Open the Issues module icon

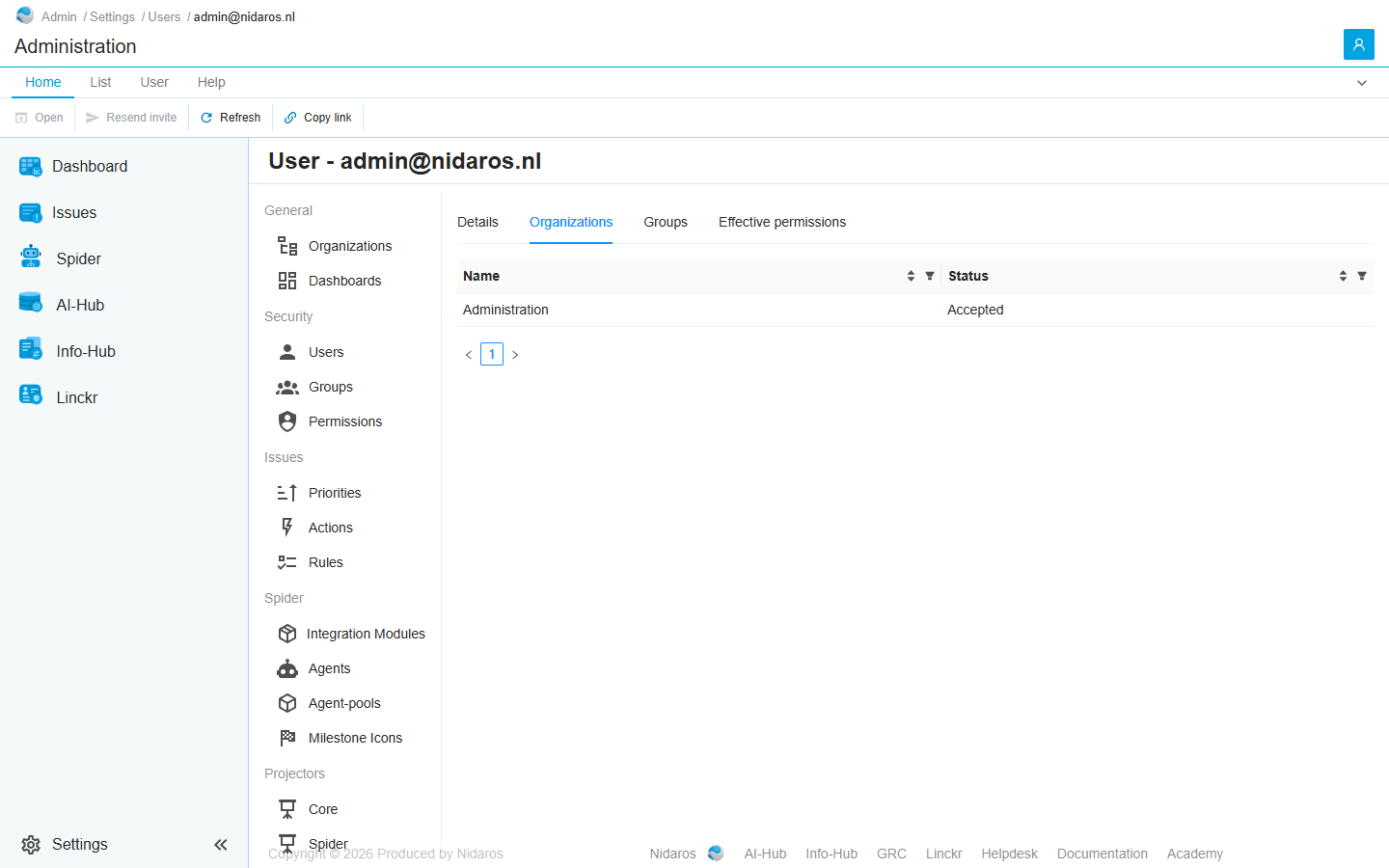coord(30,213)
